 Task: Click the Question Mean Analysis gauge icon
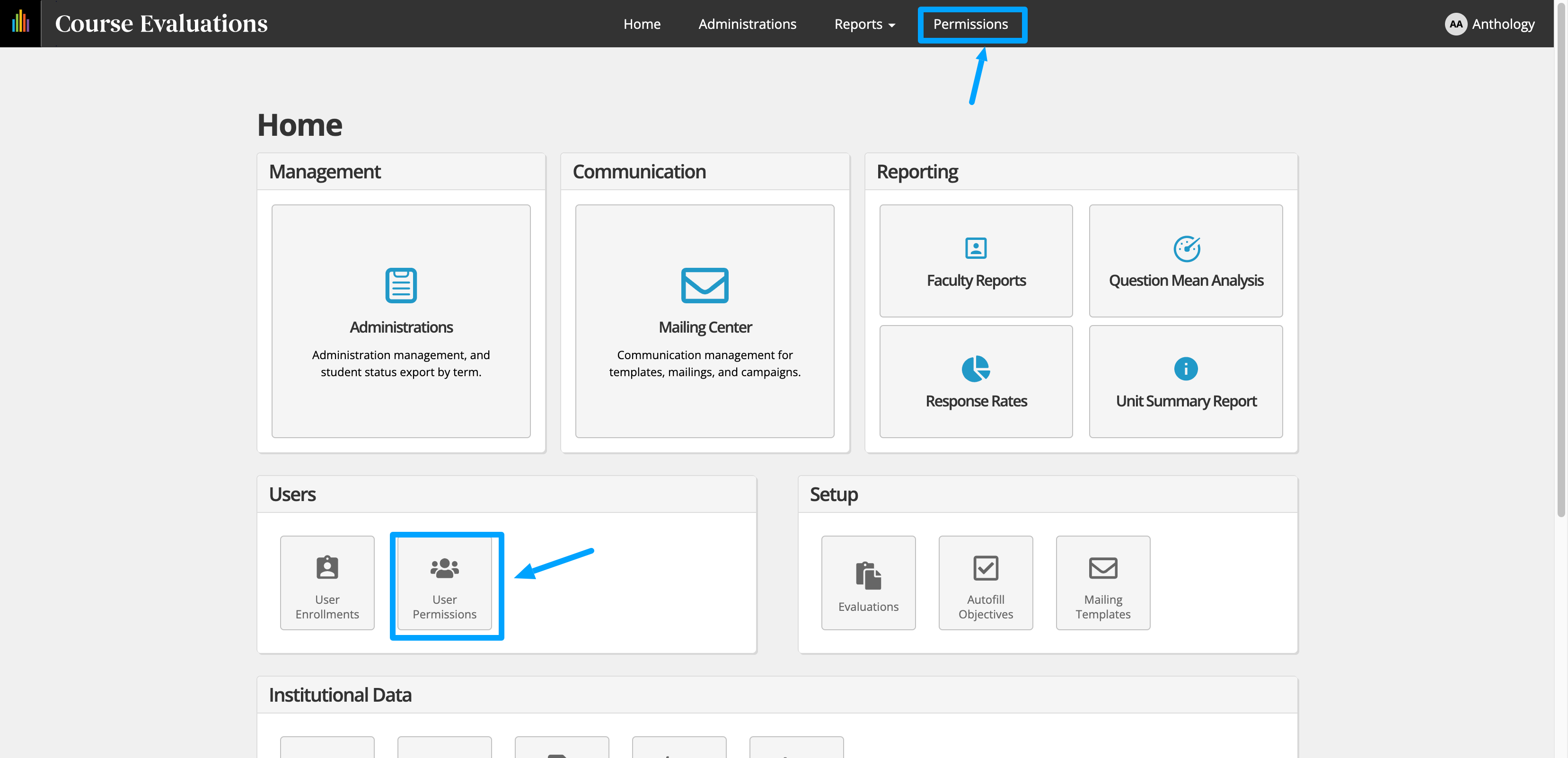[1186, 248]
